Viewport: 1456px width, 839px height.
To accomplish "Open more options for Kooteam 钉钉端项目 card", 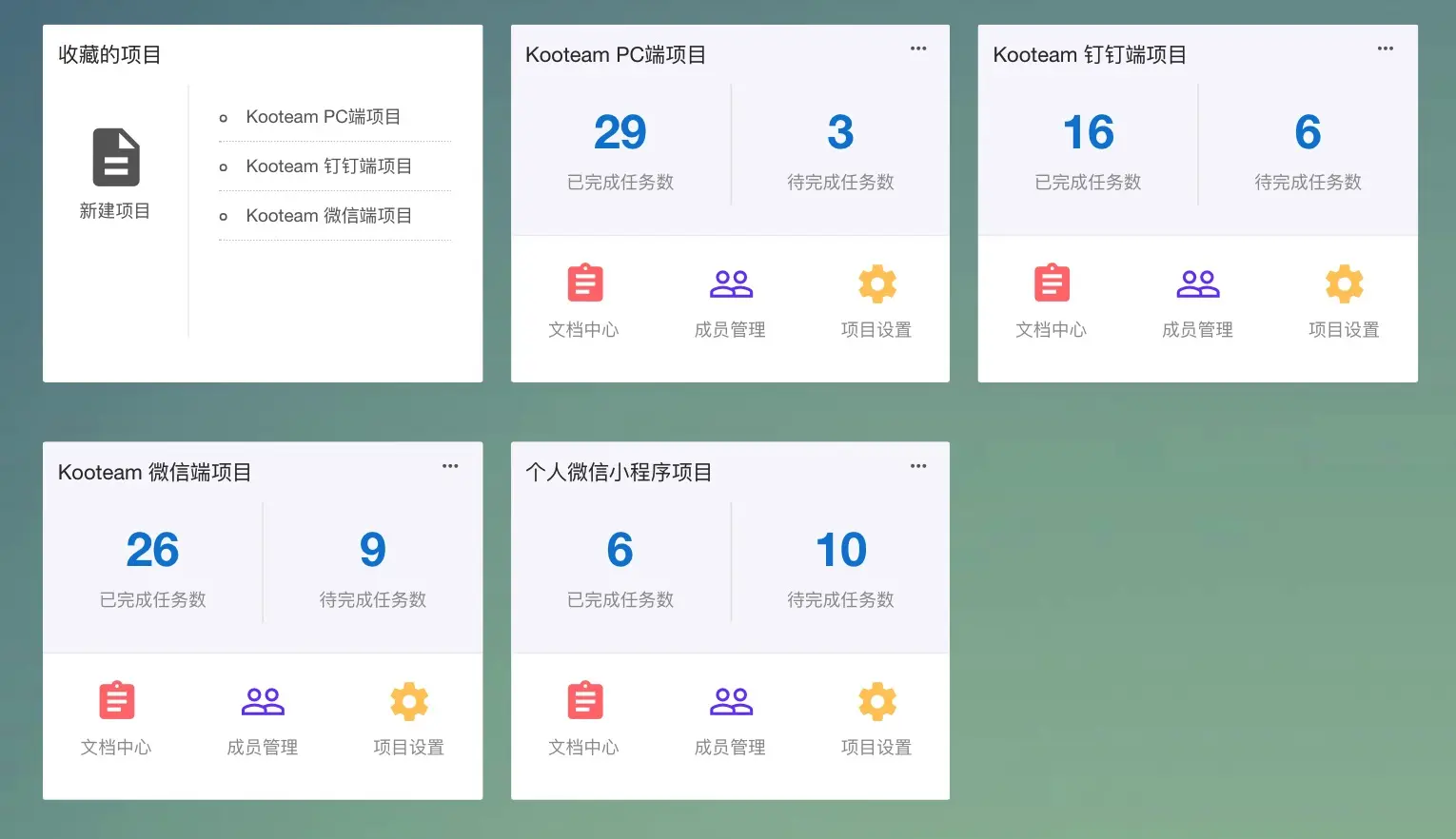I will coord(1386,49).
